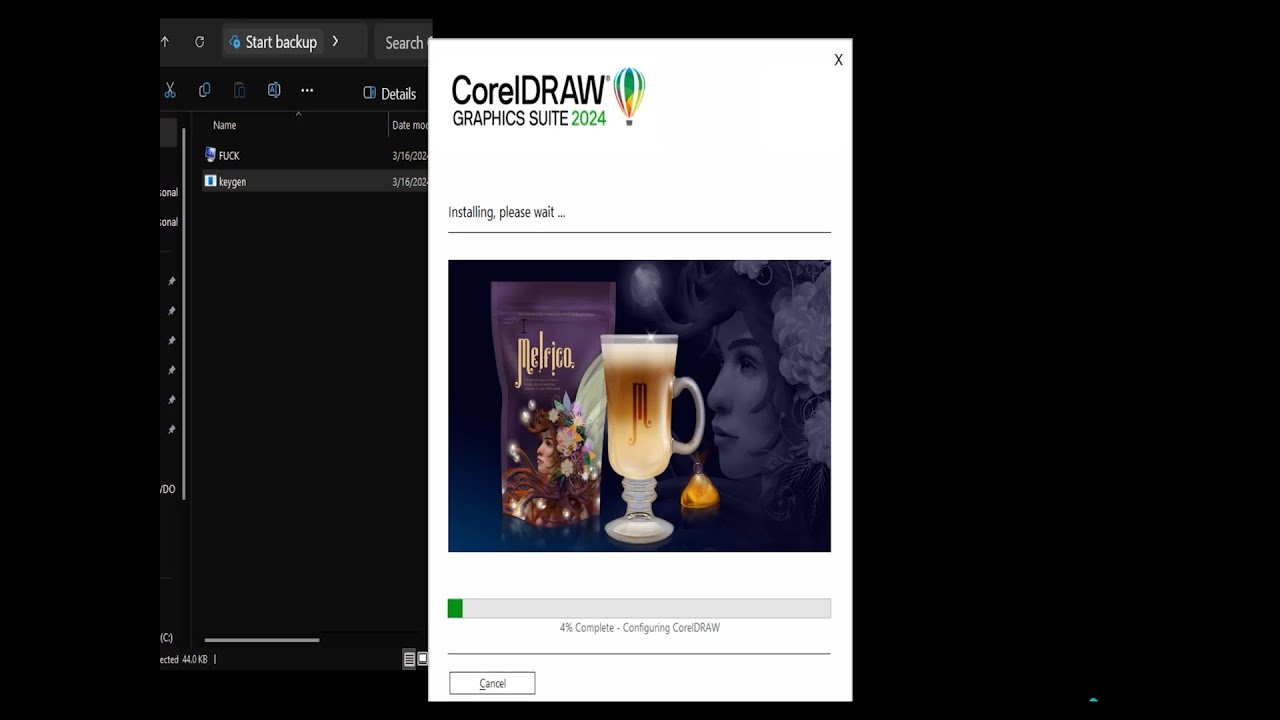
Task: Click the (C:) drive in navigation pane
Action: coord(167,637)
